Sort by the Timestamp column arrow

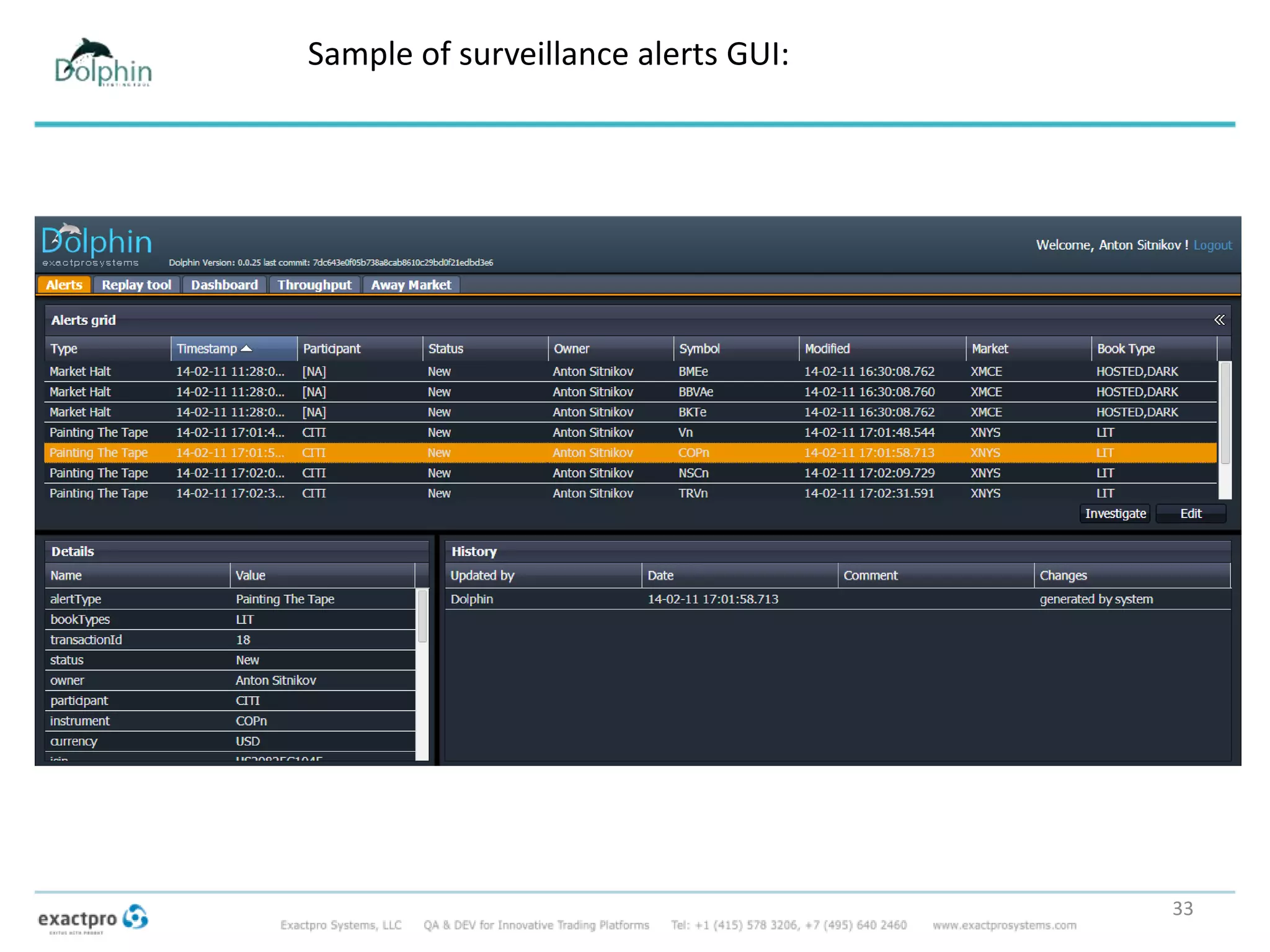(x=246, y=348)
